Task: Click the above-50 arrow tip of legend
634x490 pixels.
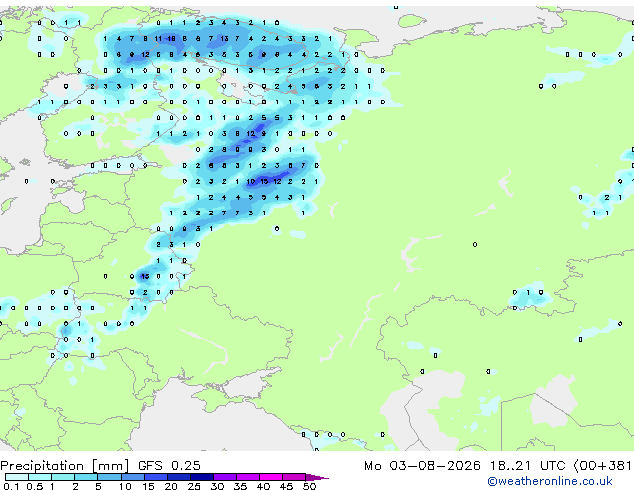Action: pos(317,477)
